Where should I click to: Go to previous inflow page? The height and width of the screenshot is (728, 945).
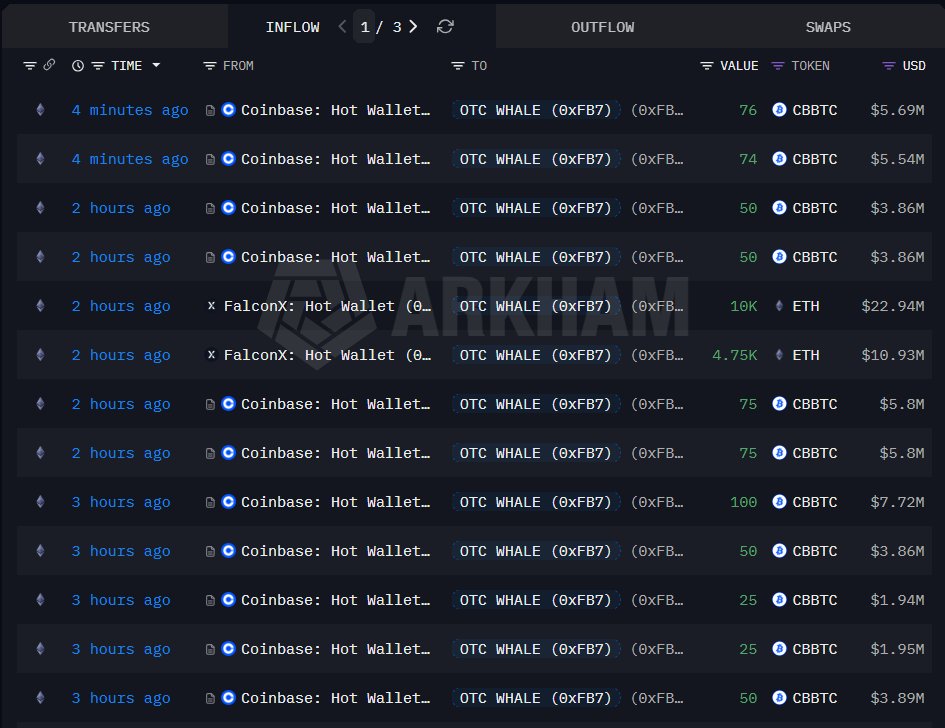(343, 27)
